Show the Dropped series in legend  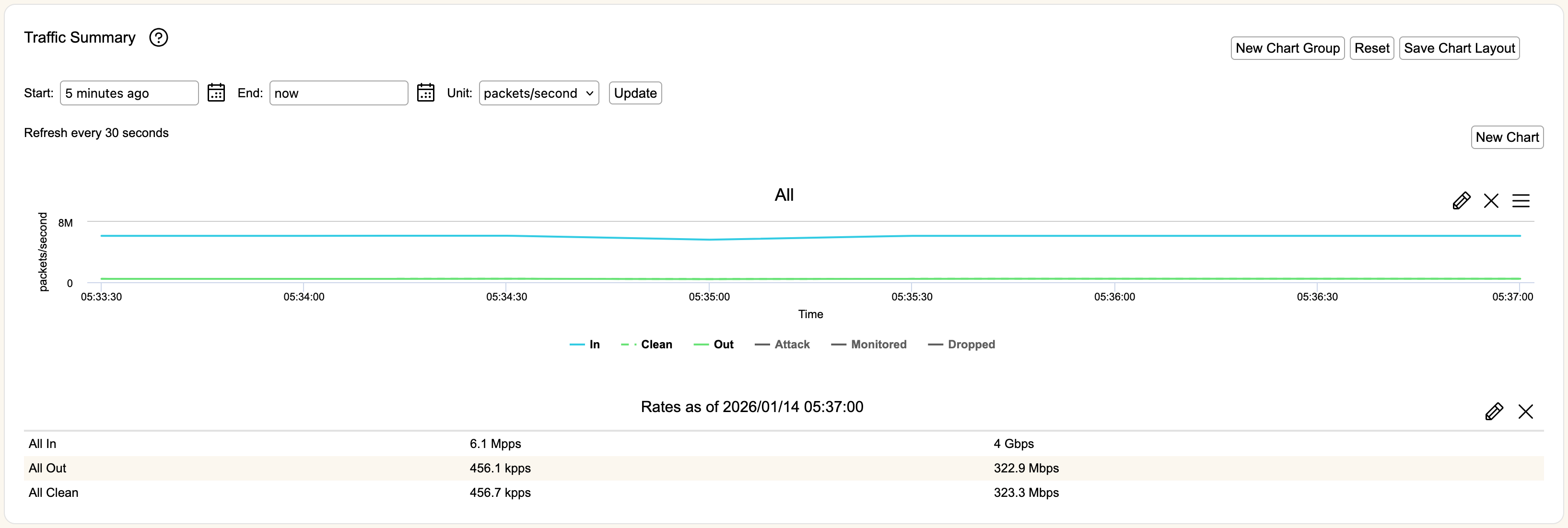point(962,344)
